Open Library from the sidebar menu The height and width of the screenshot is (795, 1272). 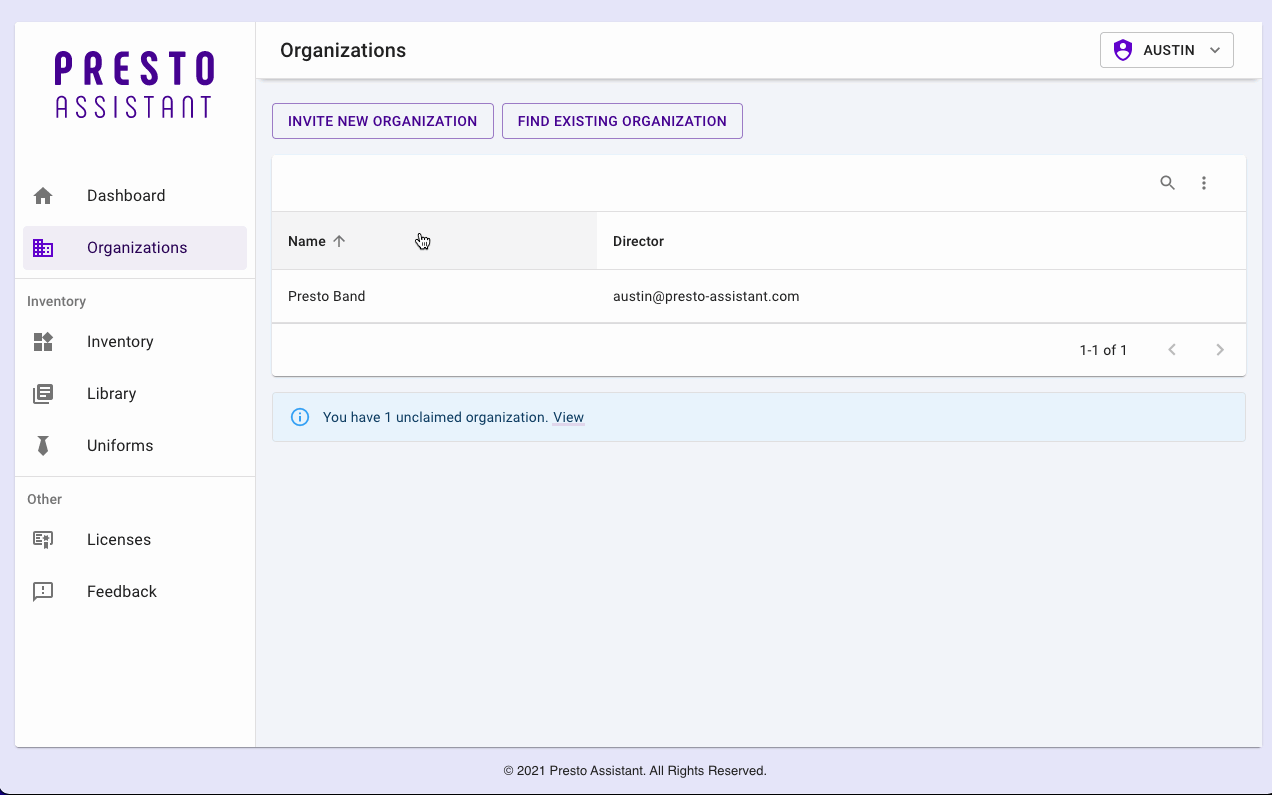pyautogui.click(x=111, y=394)
